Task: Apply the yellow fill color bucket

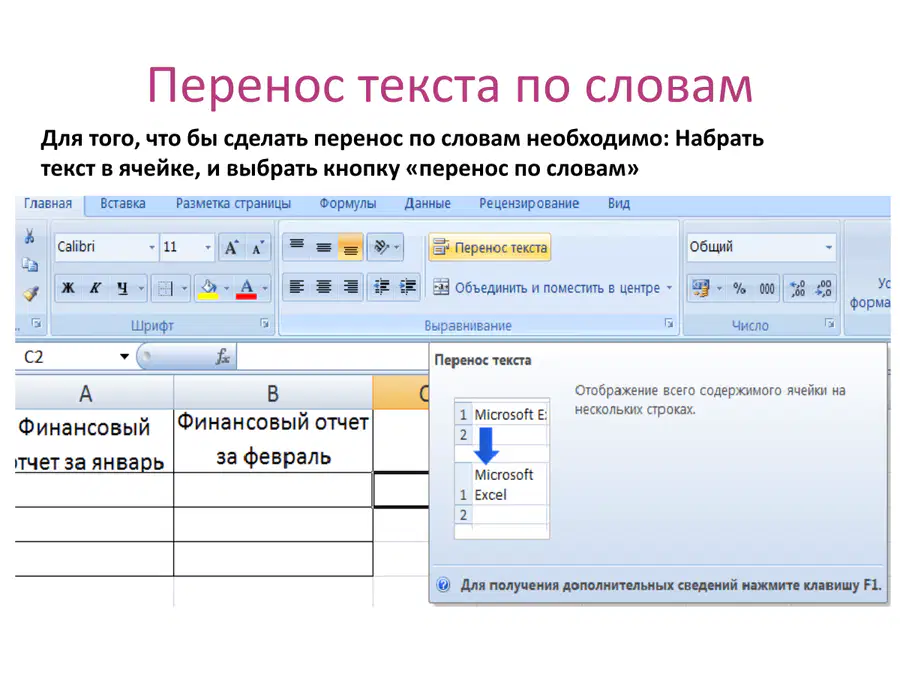Action: point(208,288)
